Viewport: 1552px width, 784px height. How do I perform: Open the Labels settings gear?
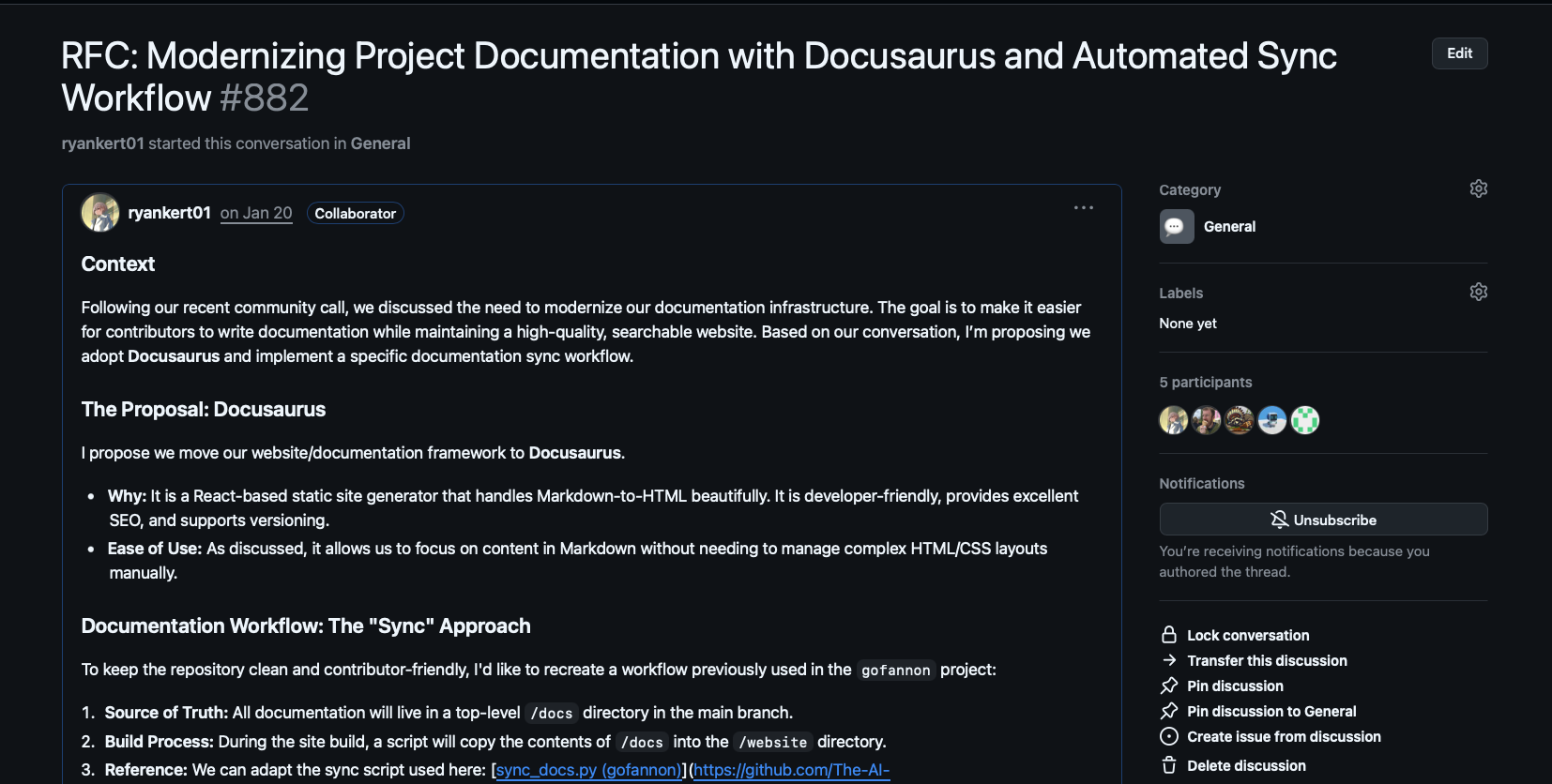tap(1478, 292)
